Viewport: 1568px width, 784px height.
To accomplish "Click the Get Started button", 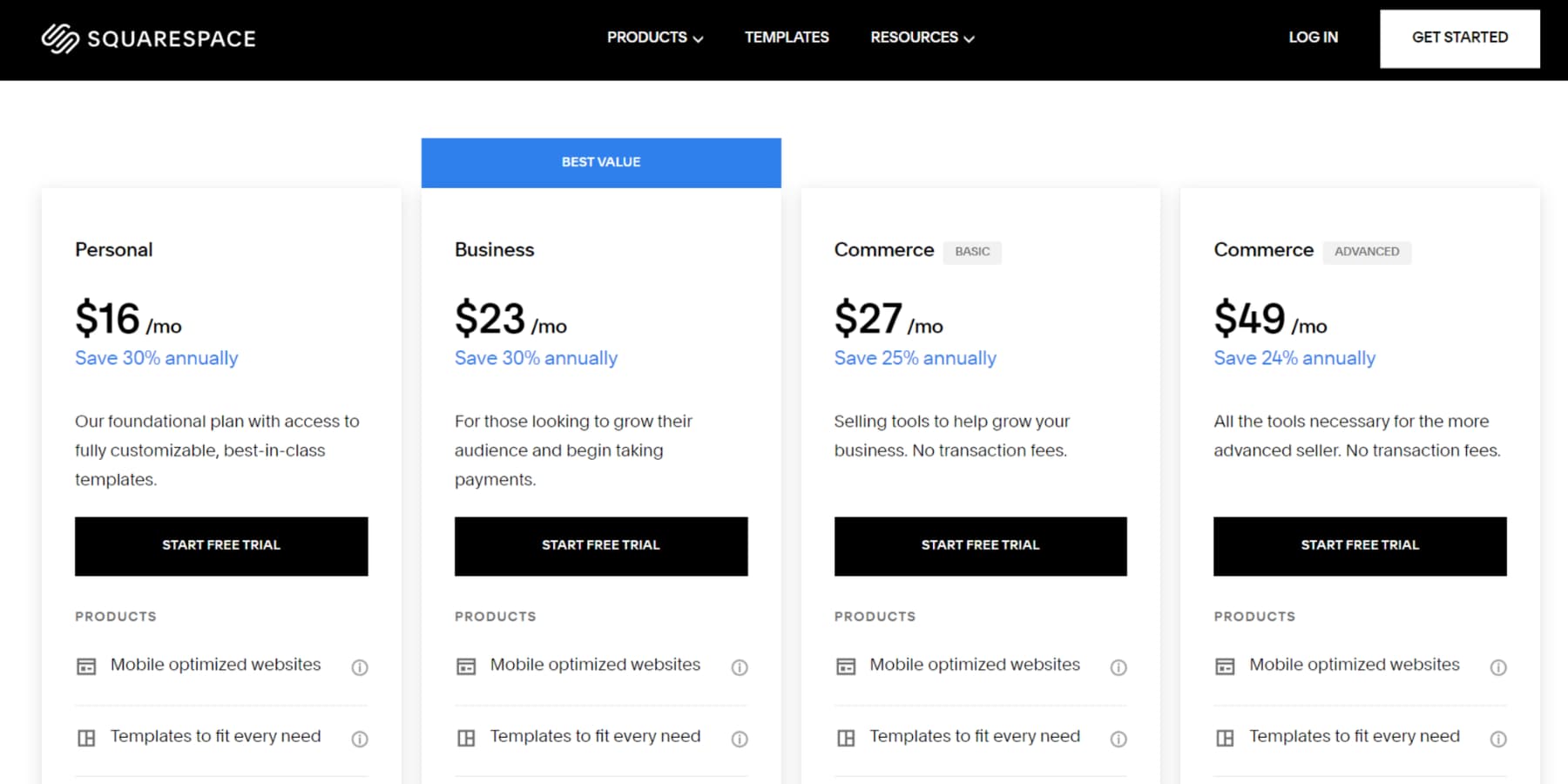I will (x=1459, y=37).
